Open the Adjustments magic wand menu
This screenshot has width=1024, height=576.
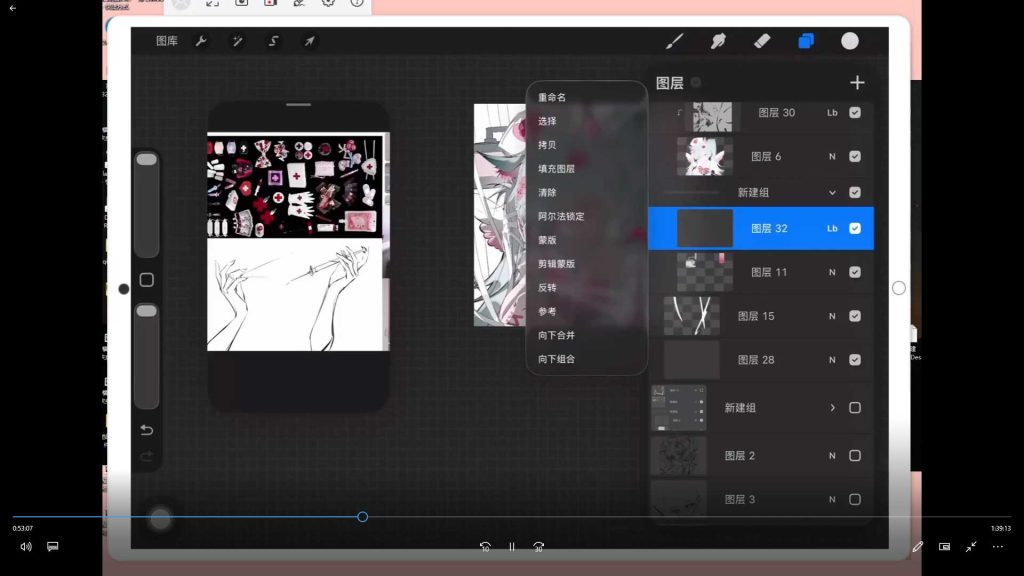237,41
